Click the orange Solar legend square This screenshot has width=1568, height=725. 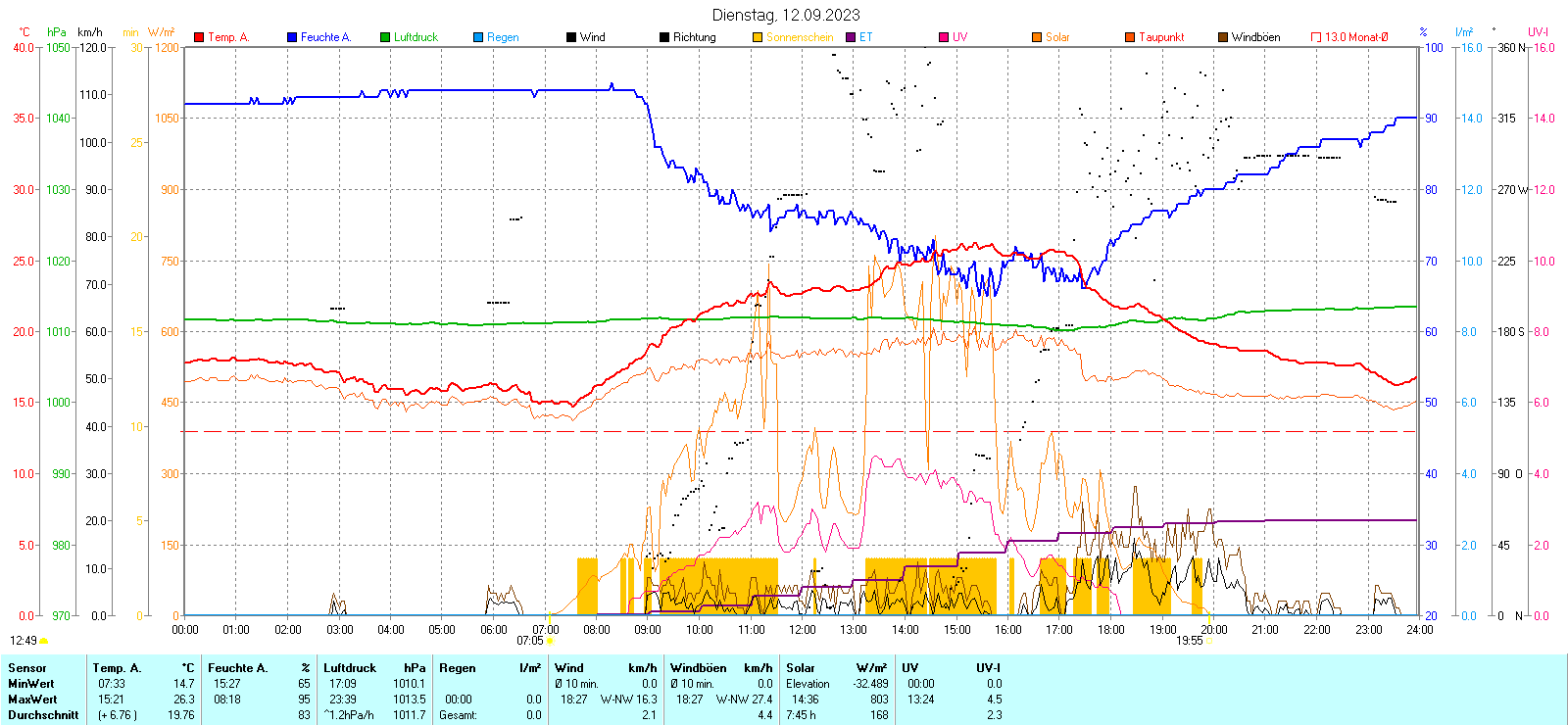1037,37
